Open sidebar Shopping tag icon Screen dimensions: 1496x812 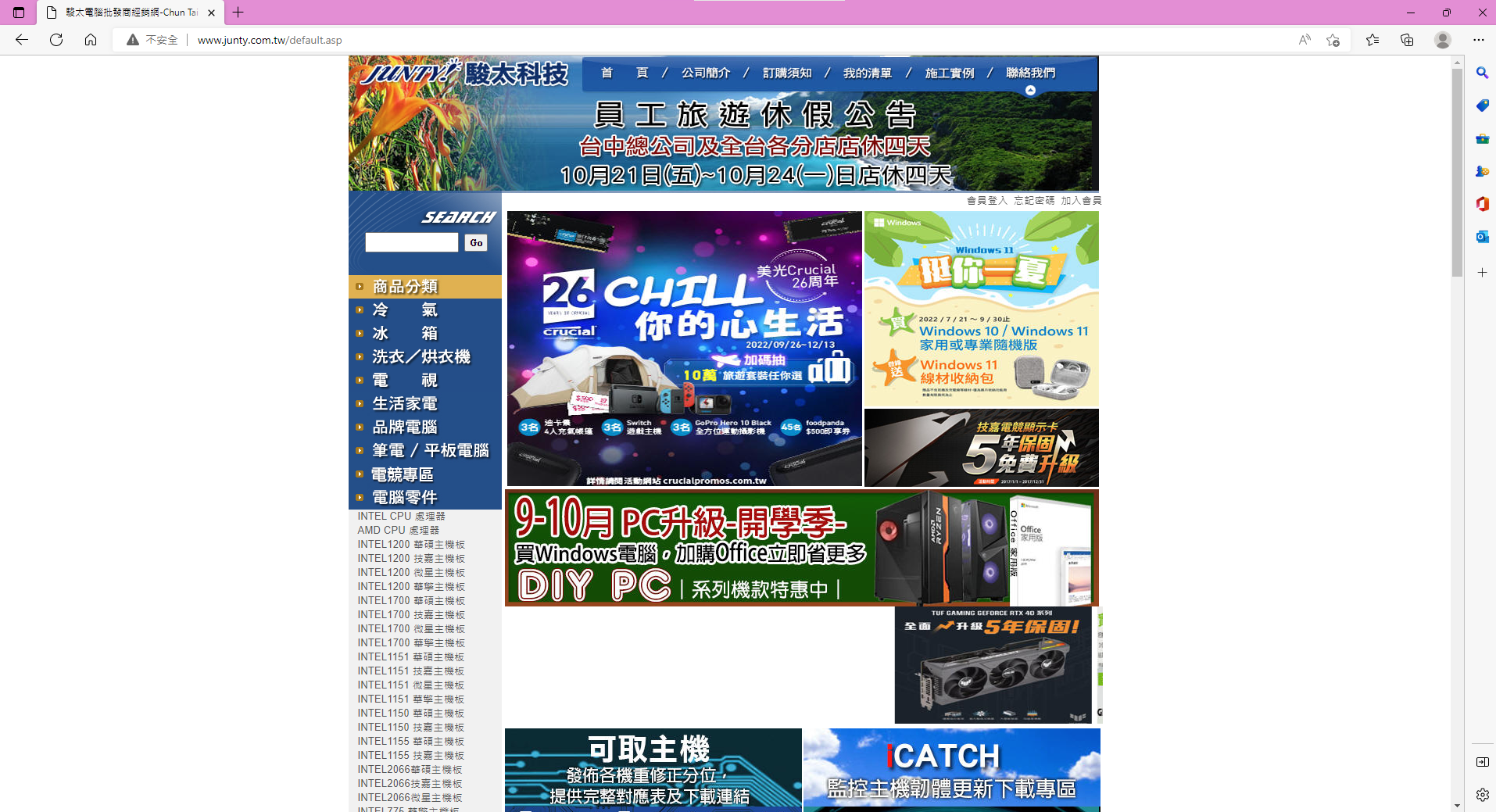pos(1482,106)
